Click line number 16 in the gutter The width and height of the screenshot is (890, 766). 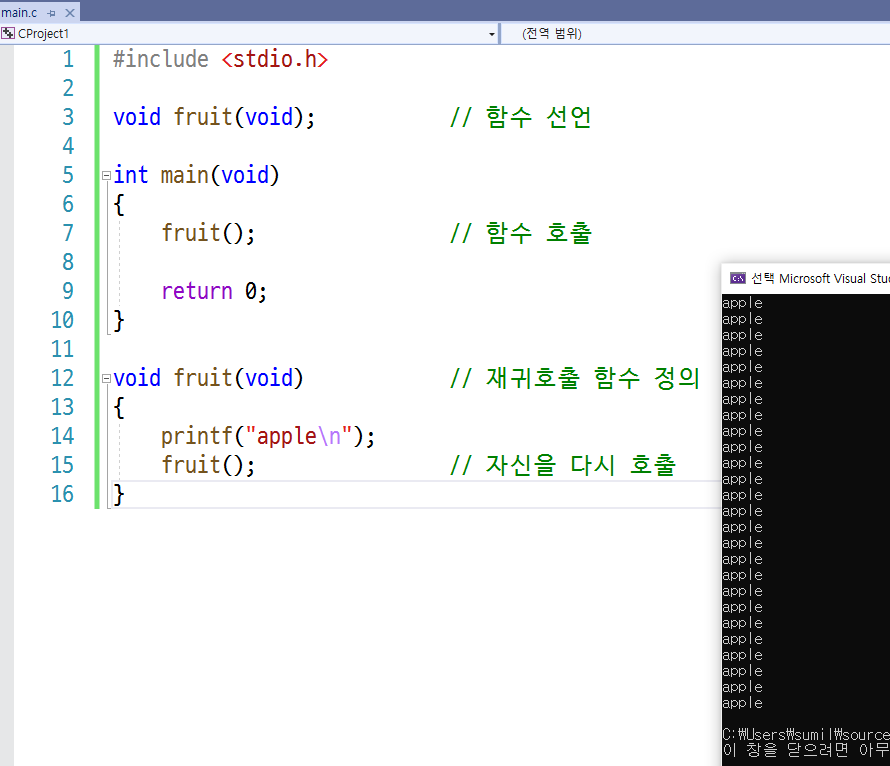(62, 494)
